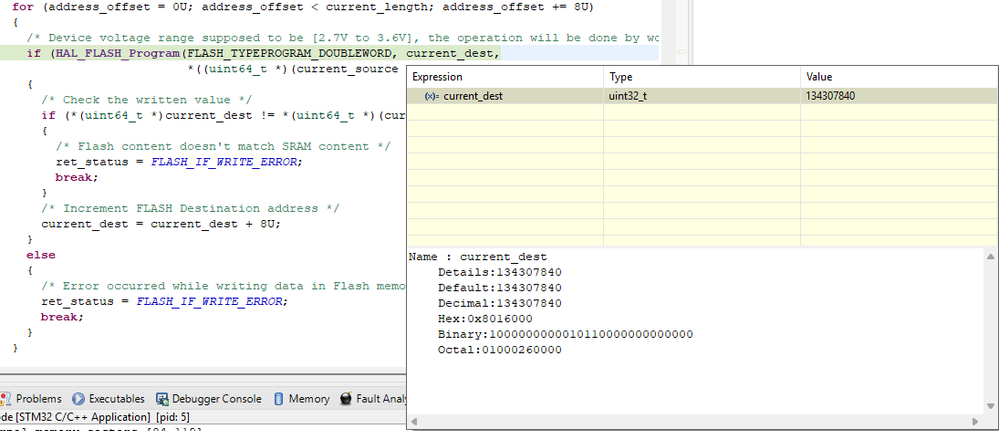The height and width of the screenshot is (431, 999).
Task: Select the current_dest expression row
Action: coord(702,96)
